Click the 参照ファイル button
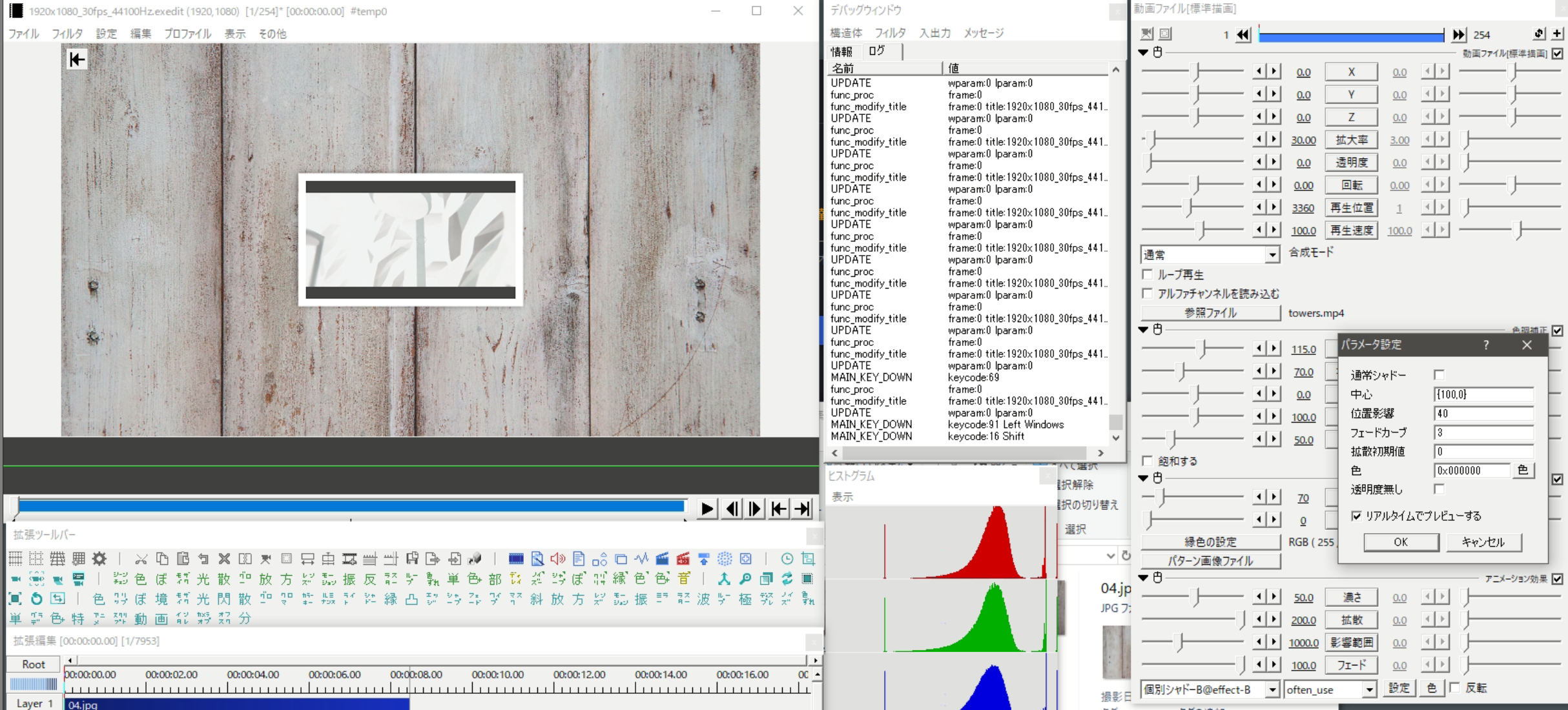Screen dimensions: 1568x710 pos(1210,313)
